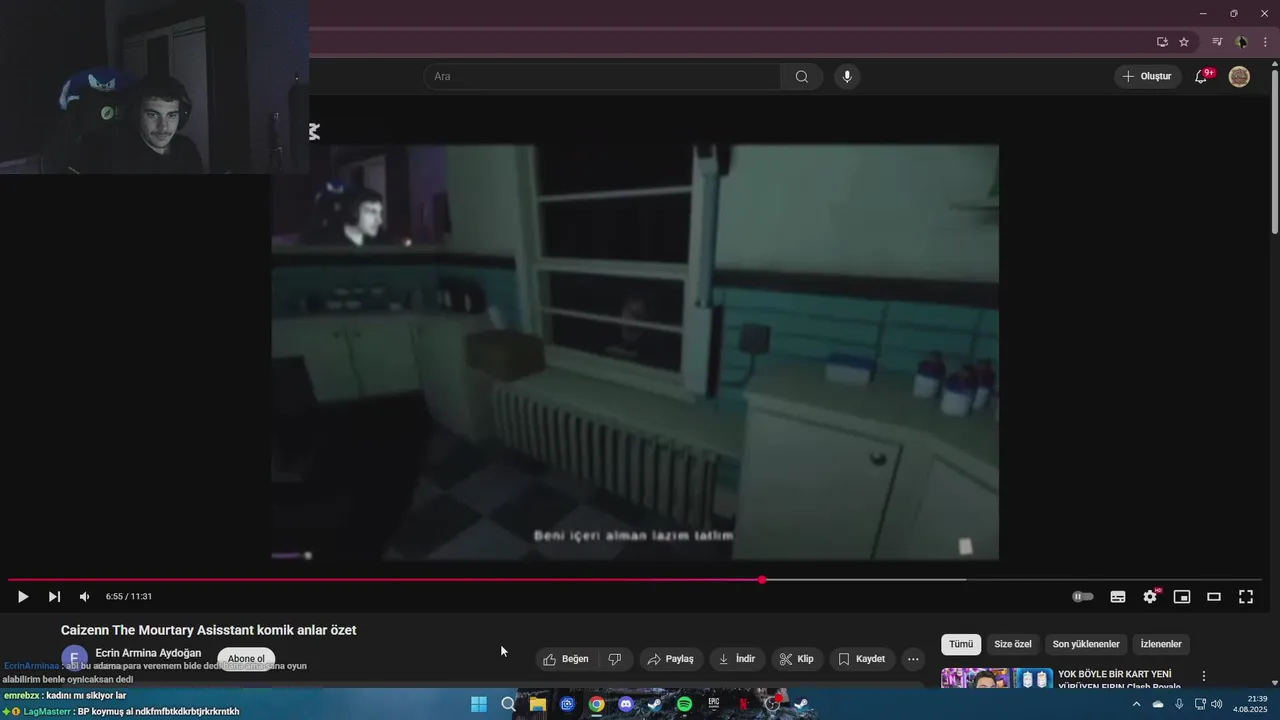The image size is (1280, 720).
Task: Open Chrome profile avatar
Action: click(1241, 42)
